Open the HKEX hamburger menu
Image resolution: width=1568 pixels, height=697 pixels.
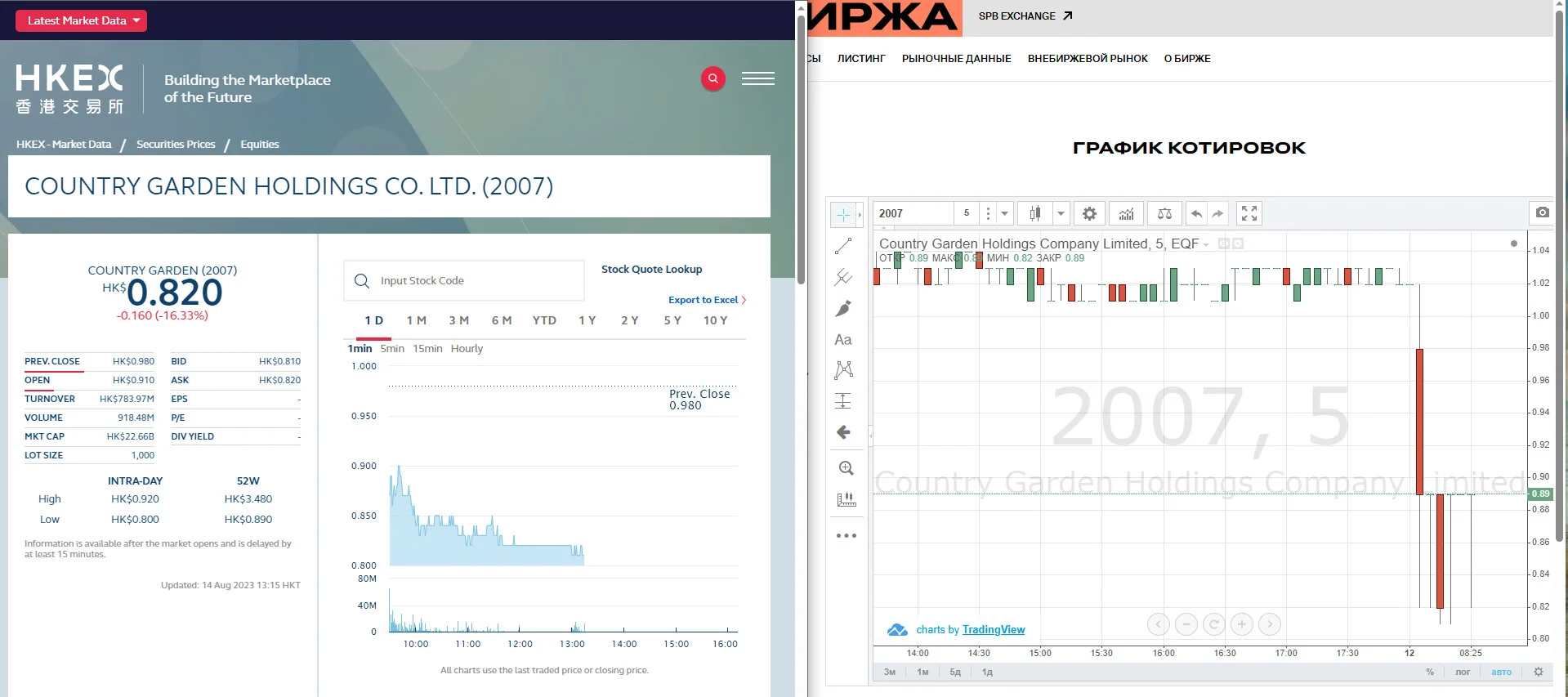[x=758, y=78]
